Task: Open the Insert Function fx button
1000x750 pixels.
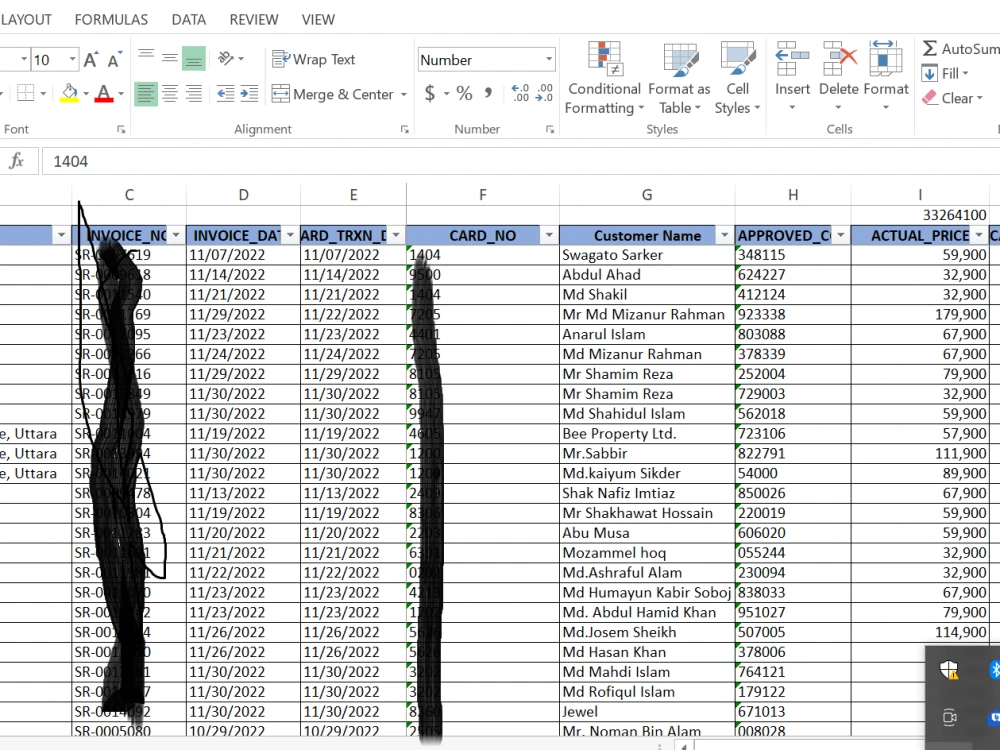Action: click(x=17, y=161)
